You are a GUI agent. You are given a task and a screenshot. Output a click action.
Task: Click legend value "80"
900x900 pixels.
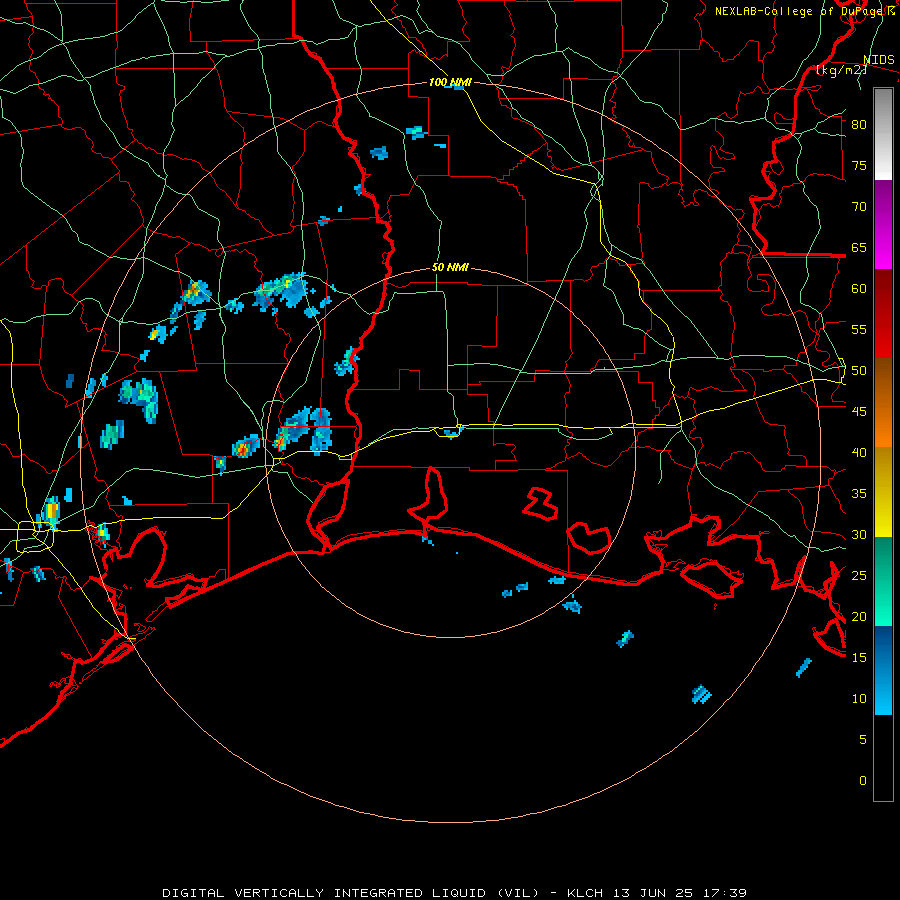(x=859, y=125)
